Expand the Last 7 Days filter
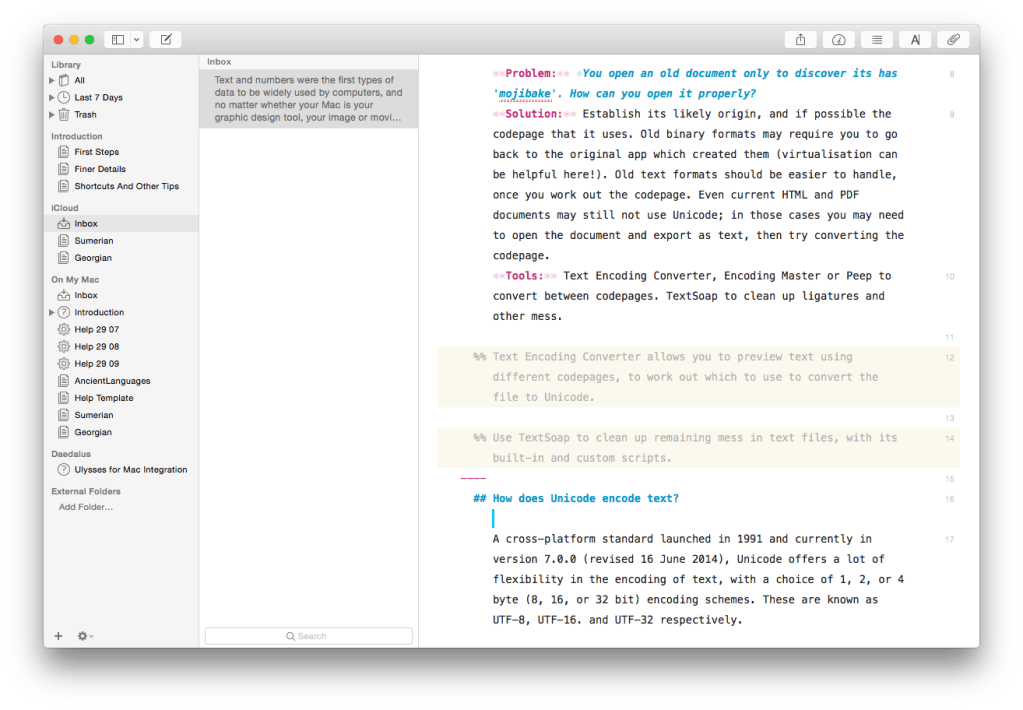 coord(52,97)
